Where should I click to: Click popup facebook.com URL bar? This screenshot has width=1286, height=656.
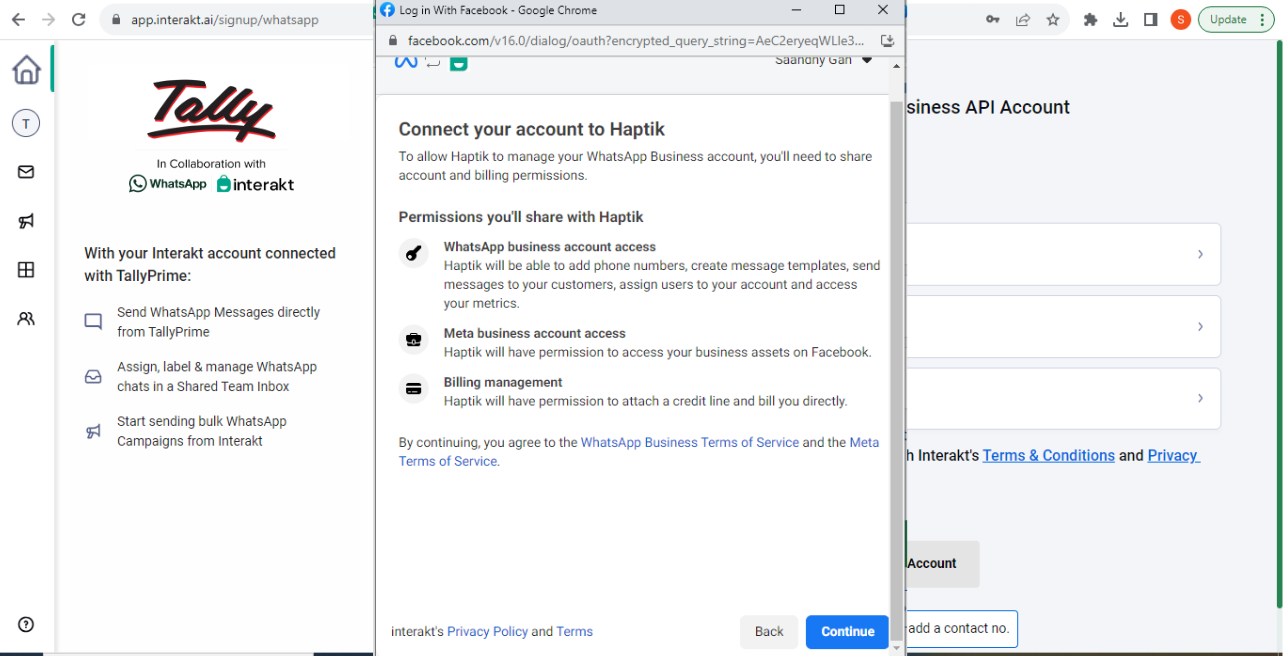coord(636,41)
